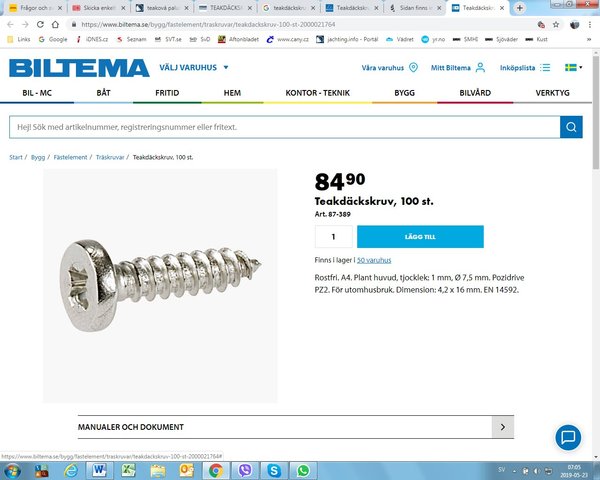Open the live chat bubble icon
This screenshot has height=480, width=600.
568,437
